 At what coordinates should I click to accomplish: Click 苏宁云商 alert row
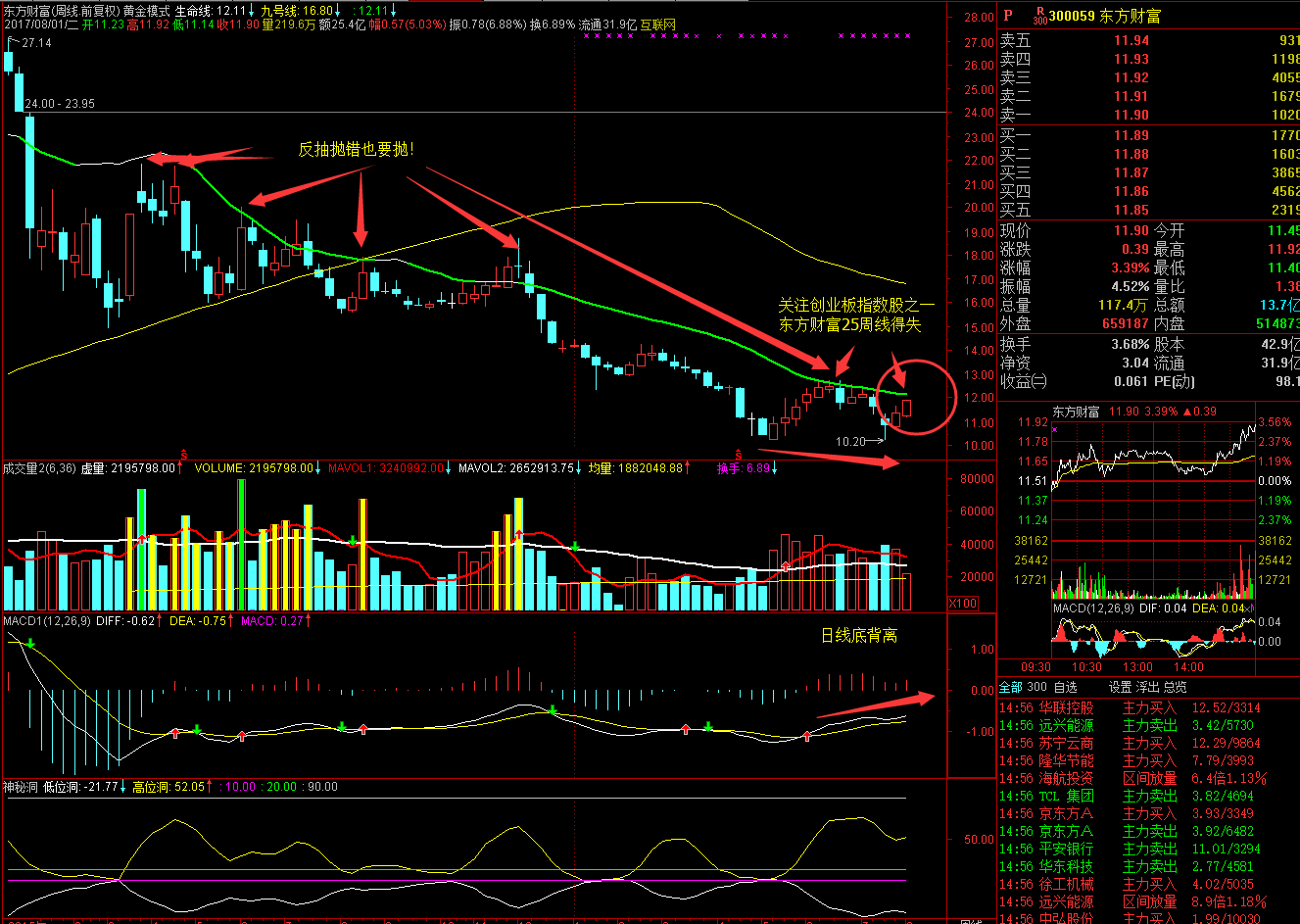pos(1149,743)
